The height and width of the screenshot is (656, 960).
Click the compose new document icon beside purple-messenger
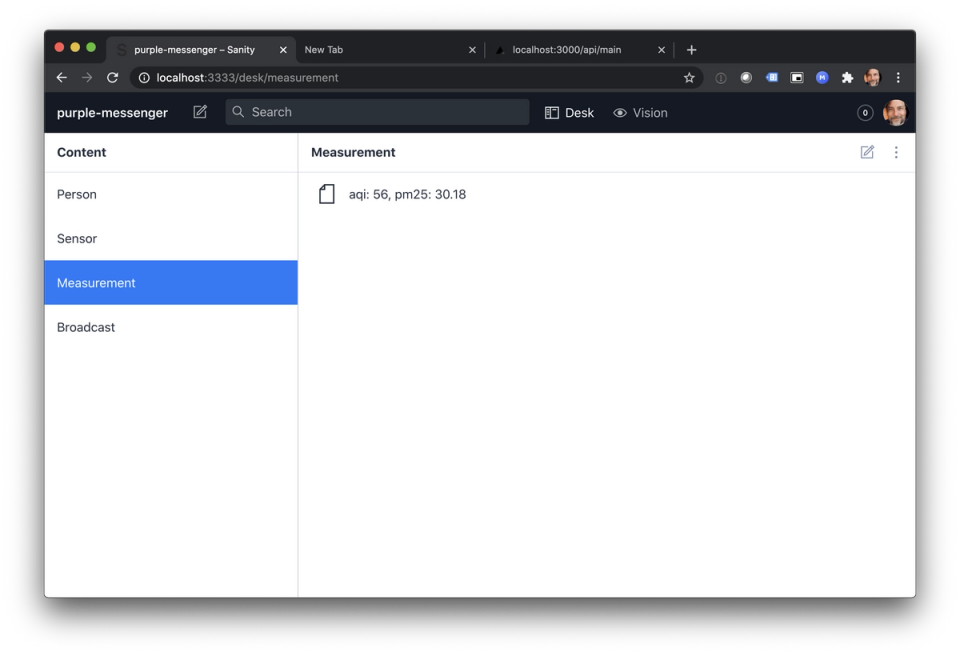200,112
